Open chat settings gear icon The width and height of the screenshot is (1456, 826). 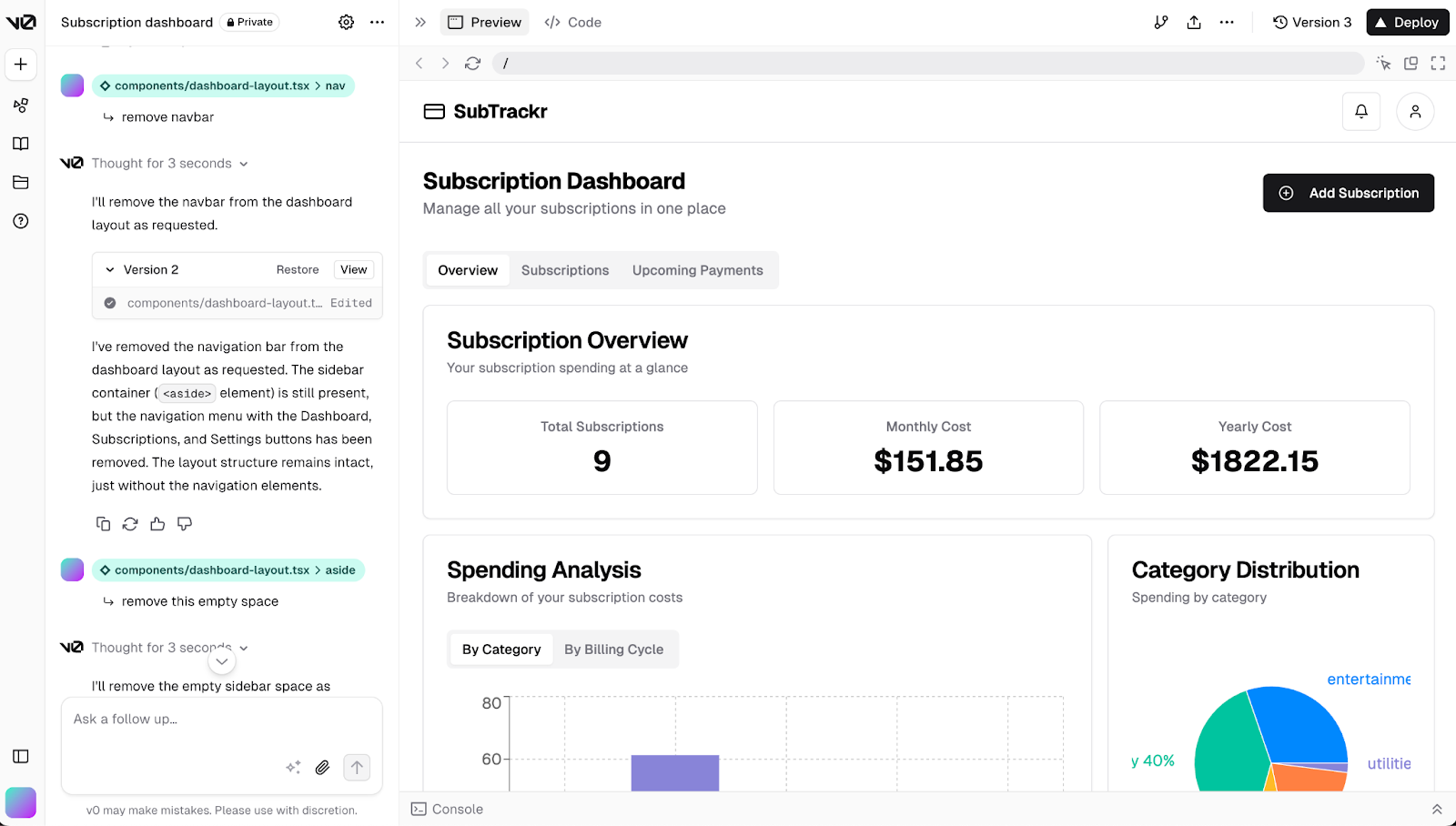(x=347, y=22)
